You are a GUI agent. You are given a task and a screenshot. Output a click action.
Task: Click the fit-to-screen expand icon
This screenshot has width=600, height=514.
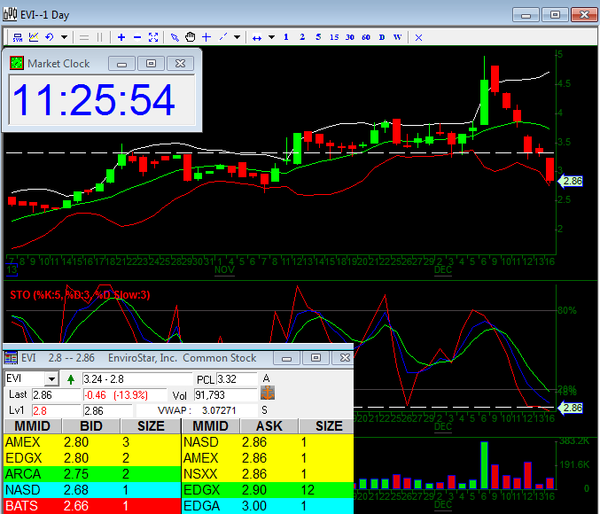[153, 37]
